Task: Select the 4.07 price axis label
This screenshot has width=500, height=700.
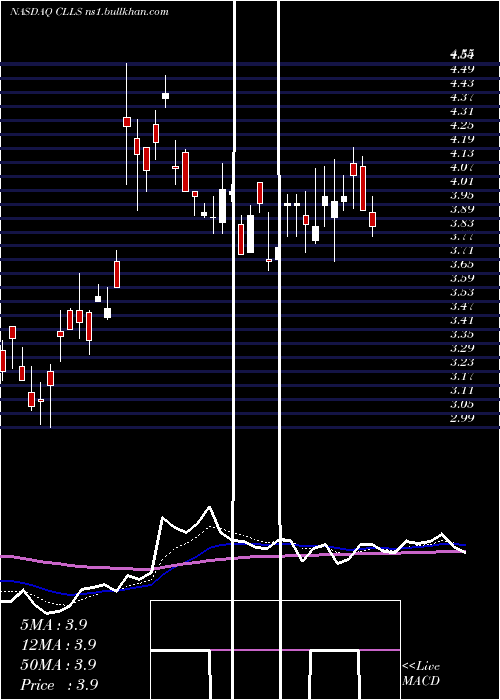Action: [x=462, y=167]
